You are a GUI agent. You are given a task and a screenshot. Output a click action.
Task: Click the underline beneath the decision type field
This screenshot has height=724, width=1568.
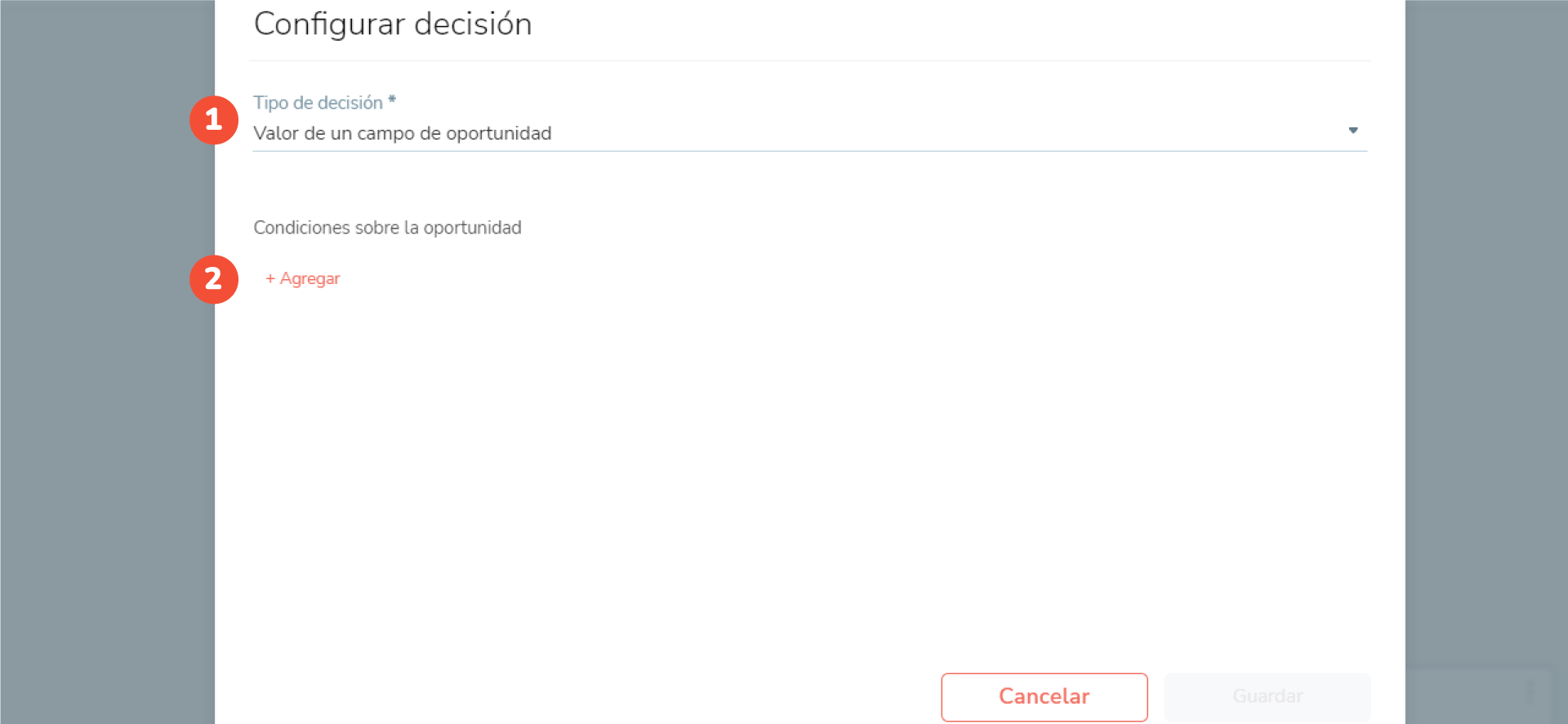click(x=808, y=151)
